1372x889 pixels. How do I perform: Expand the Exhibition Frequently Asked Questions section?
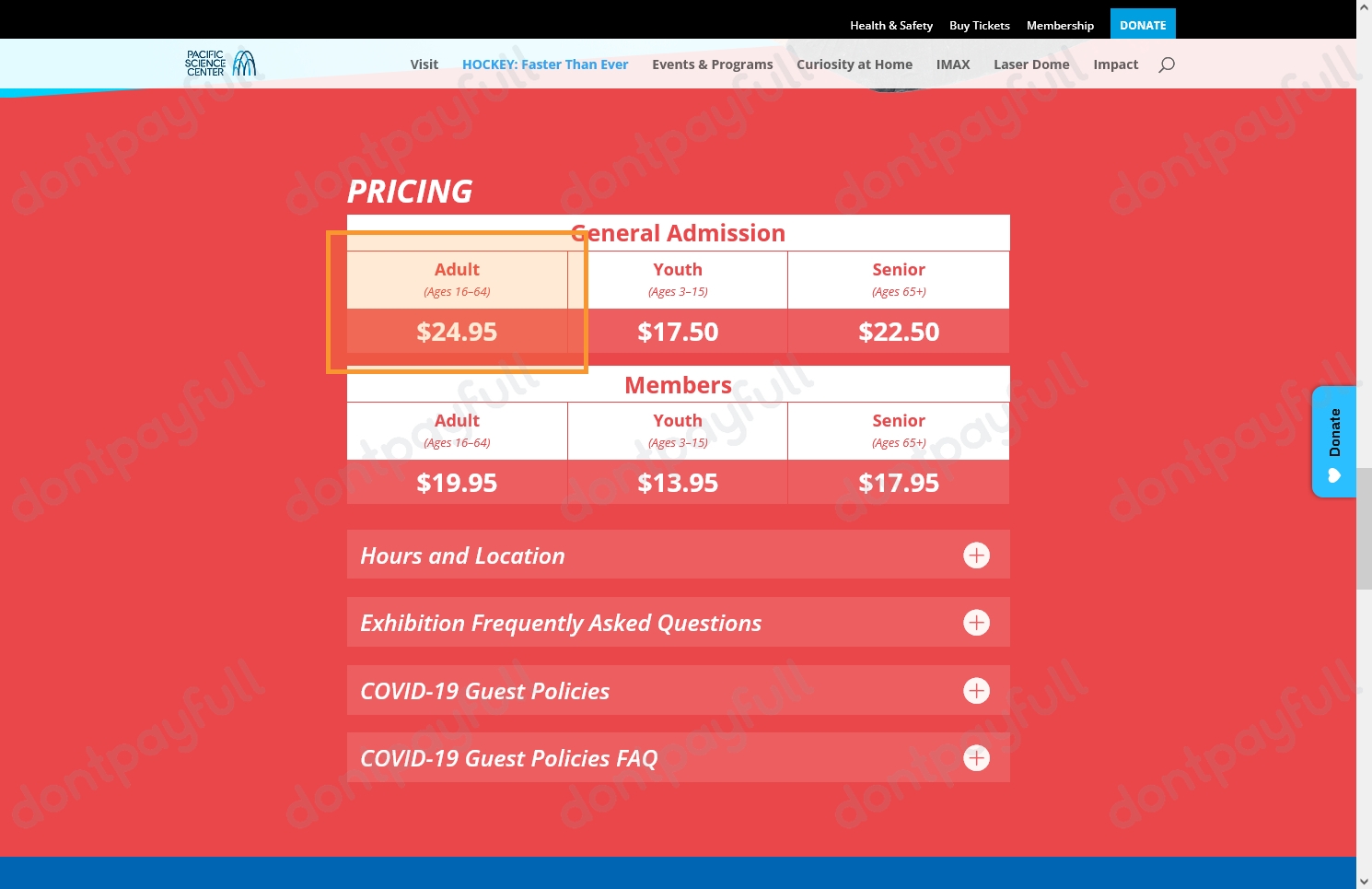point(560,622)
